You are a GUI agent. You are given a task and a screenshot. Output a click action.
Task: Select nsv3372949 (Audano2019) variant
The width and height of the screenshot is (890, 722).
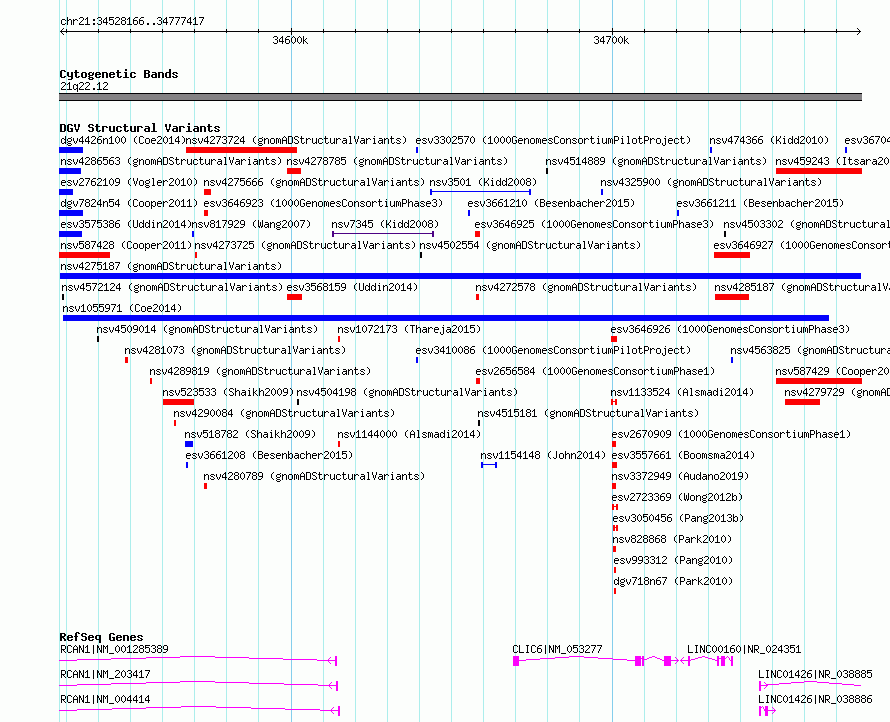tap(680, 476)
